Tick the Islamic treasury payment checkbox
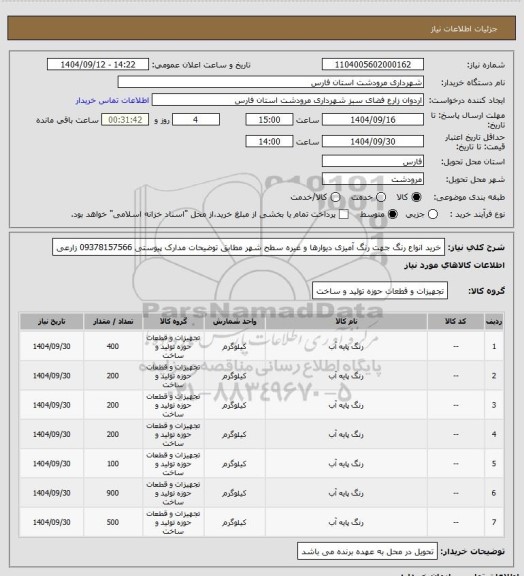The image size is (524, 576). pos(344,214)
